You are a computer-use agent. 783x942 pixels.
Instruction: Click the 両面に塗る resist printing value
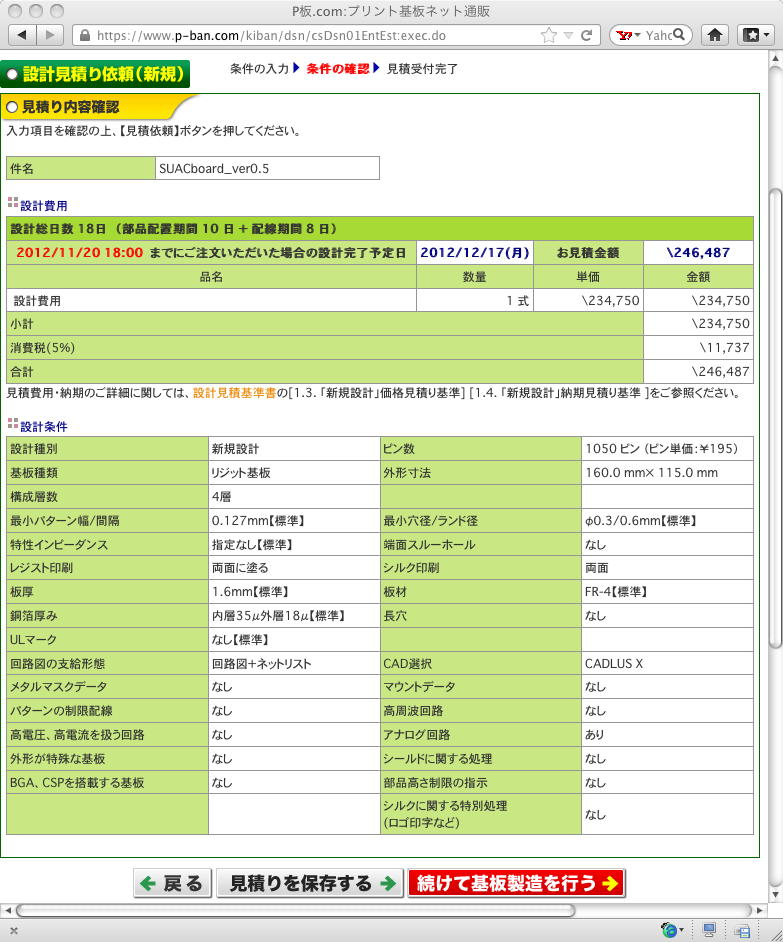240,567
